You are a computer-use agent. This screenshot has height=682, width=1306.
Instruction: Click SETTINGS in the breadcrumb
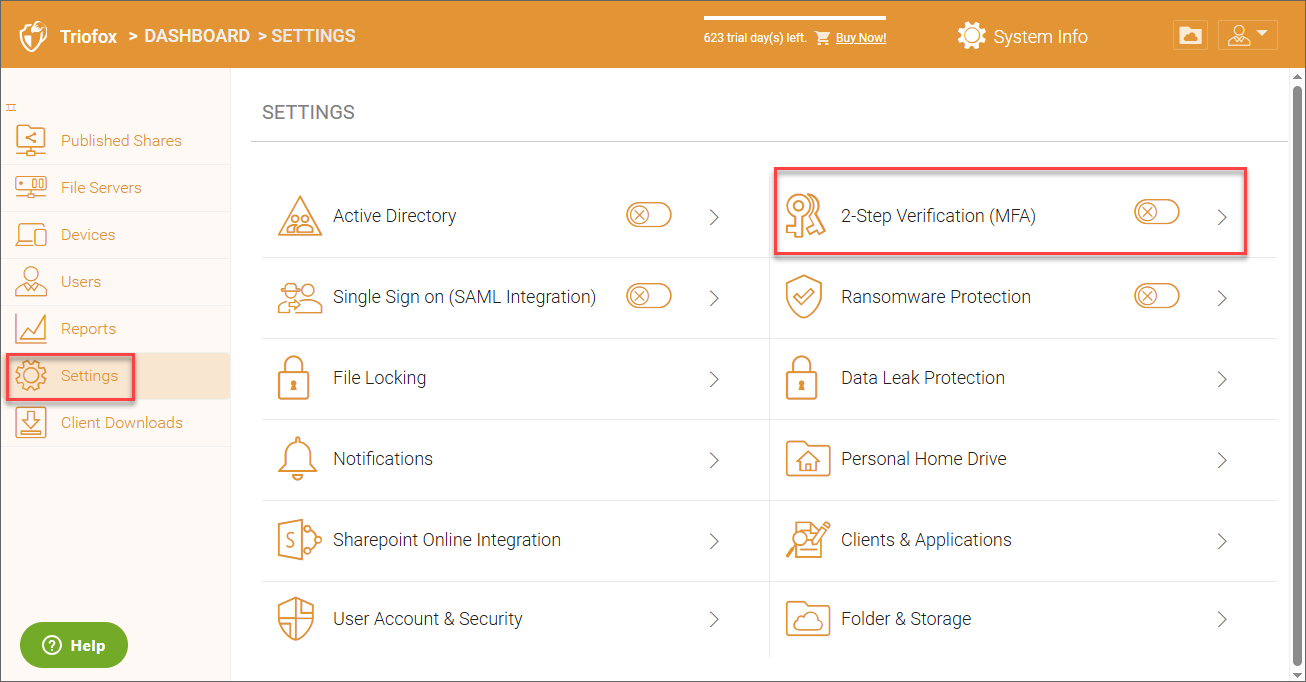click(x=313, y=36)
